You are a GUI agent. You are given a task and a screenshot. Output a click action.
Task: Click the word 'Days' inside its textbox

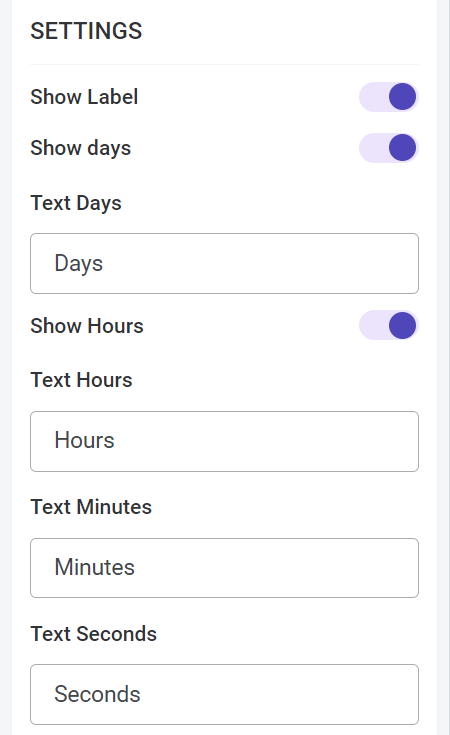click(x=79, y=263)
